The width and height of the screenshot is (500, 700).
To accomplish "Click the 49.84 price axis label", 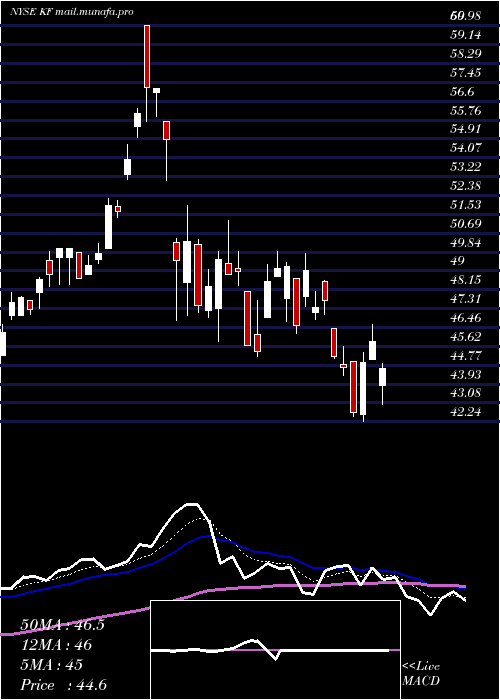I will pyautogui.click(x=466, y=243).
